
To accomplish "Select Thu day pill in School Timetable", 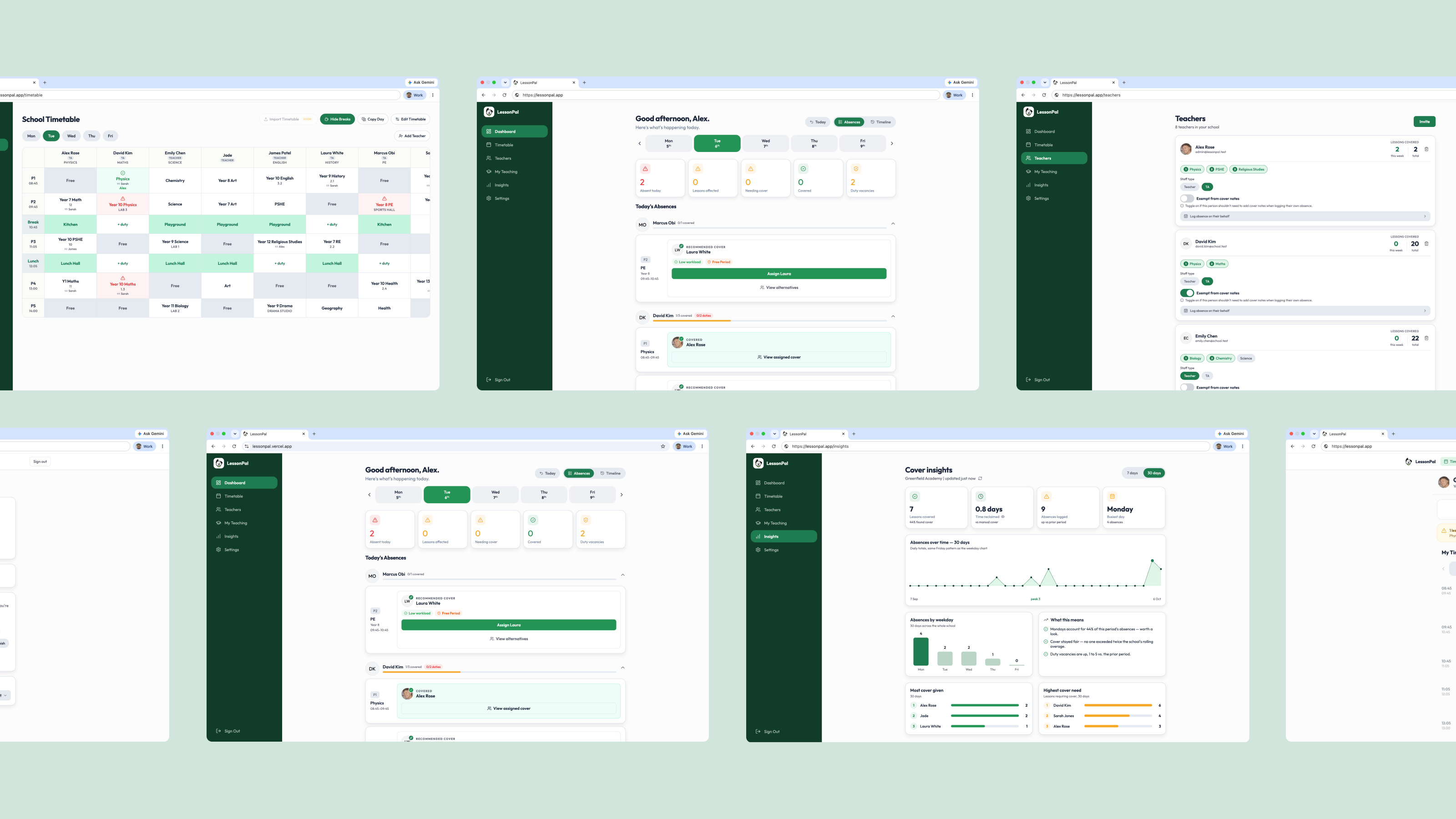I will coord(91,136).
